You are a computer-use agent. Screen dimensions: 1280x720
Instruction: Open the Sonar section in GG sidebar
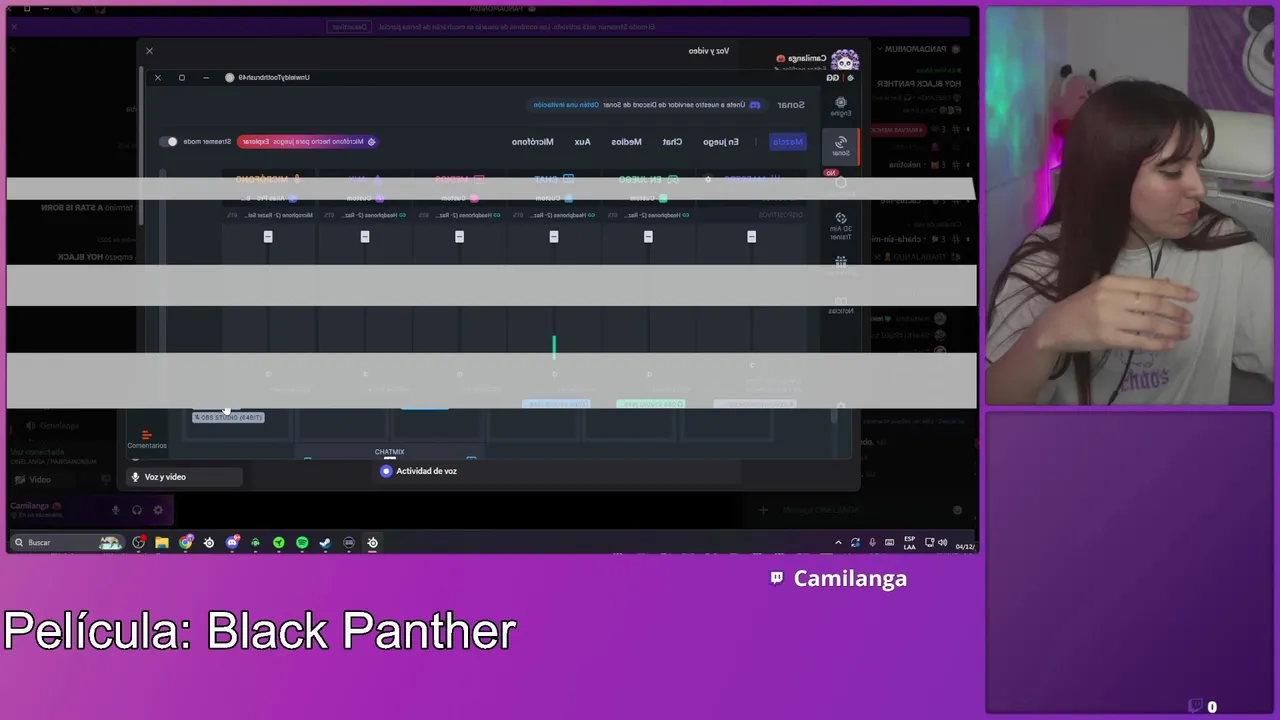point(841,146)
